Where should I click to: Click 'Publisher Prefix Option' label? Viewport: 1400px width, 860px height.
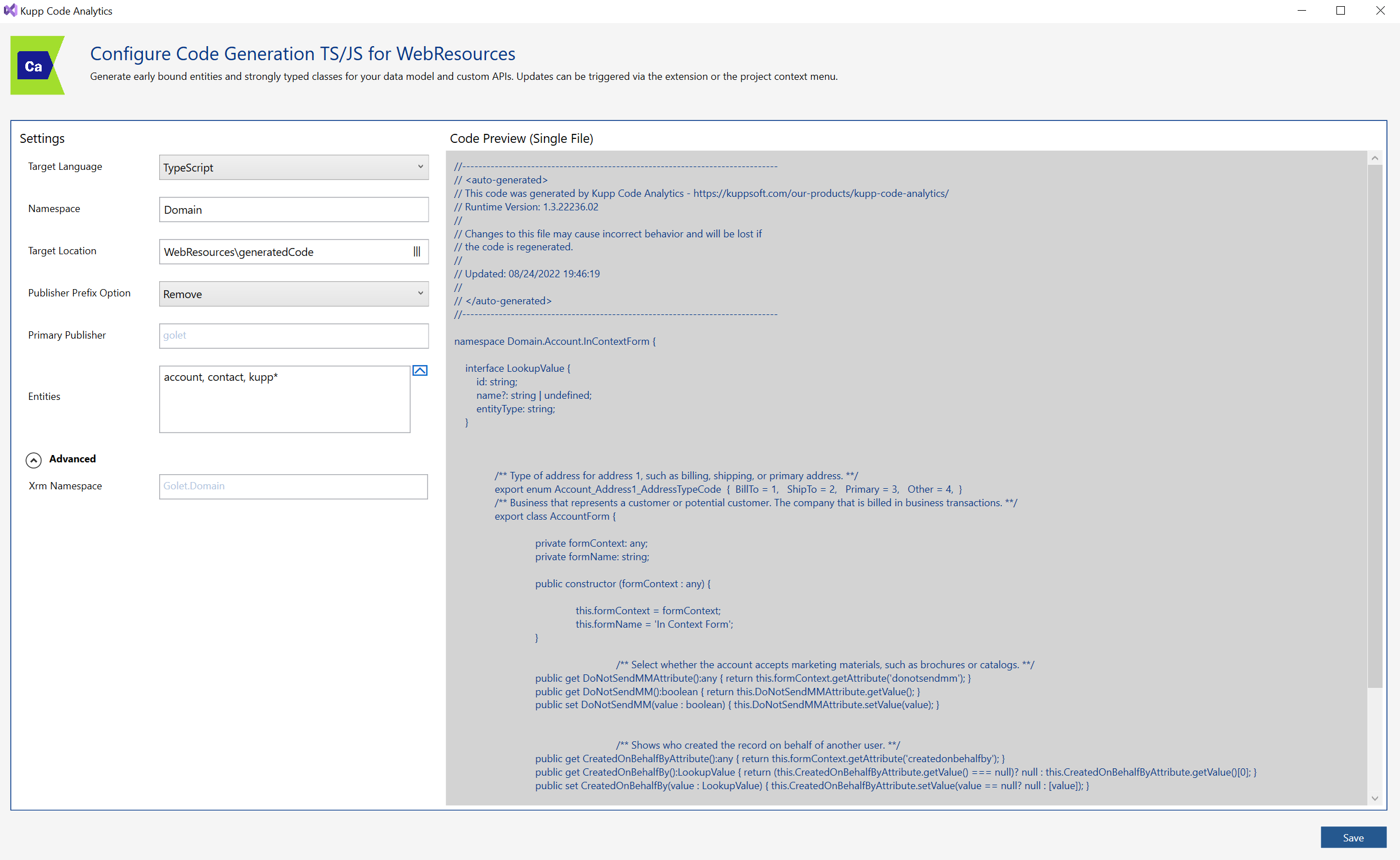[x=80, y=293]
